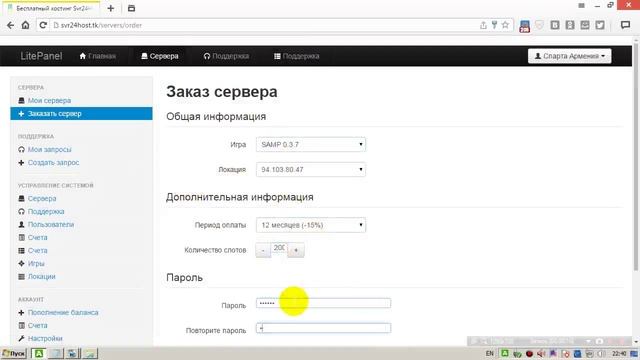Reload the page with the refresh icon
The image size is (640, 360).
click(43, 25)
